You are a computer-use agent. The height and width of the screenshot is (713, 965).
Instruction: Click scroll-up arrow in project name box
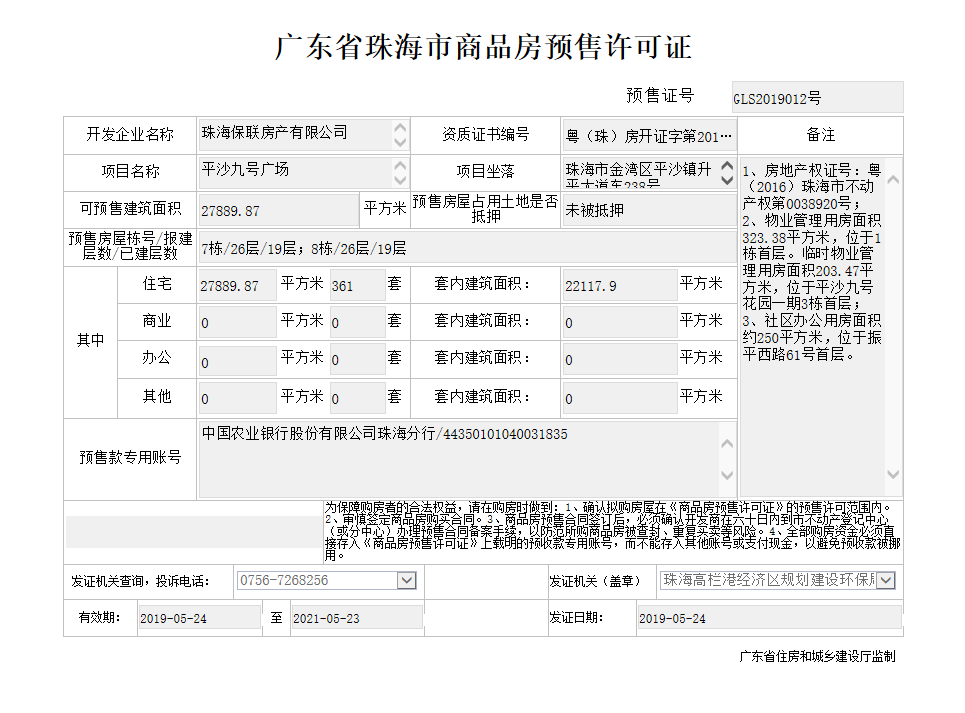[x=400, y=165]
